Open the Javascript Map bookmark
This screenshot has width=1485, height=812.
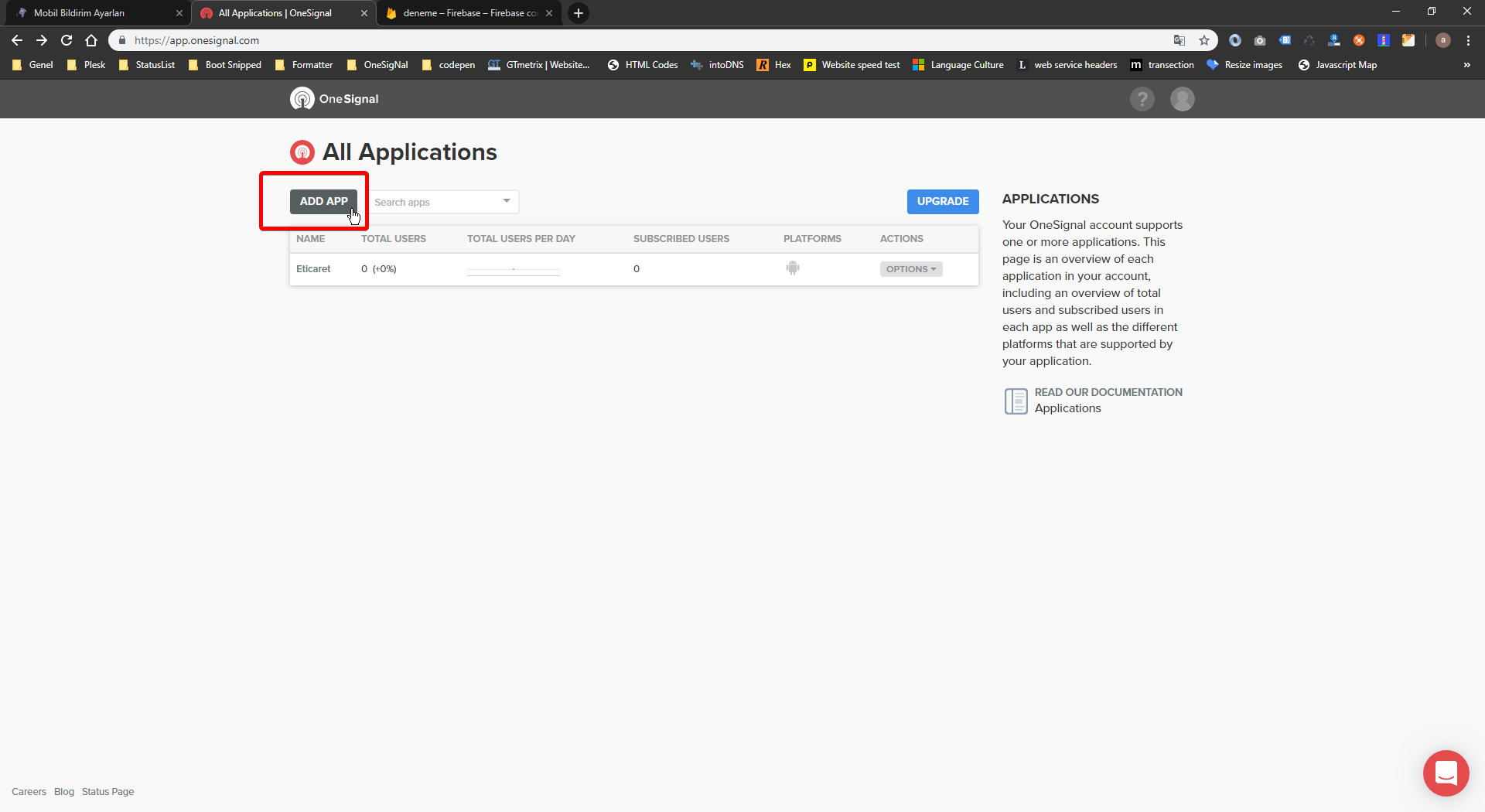[x=1338, y=65]
